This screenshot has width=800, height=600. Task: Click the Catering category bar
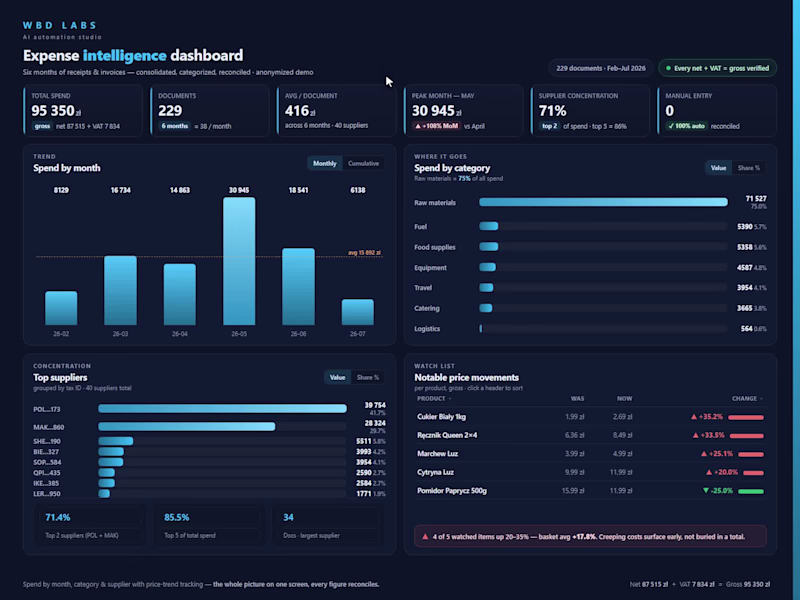click(x=486, y=308)
